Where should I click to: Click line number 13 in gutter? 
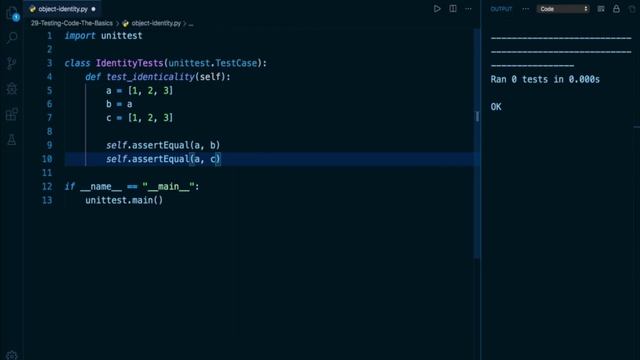click(x=47, y=200)
